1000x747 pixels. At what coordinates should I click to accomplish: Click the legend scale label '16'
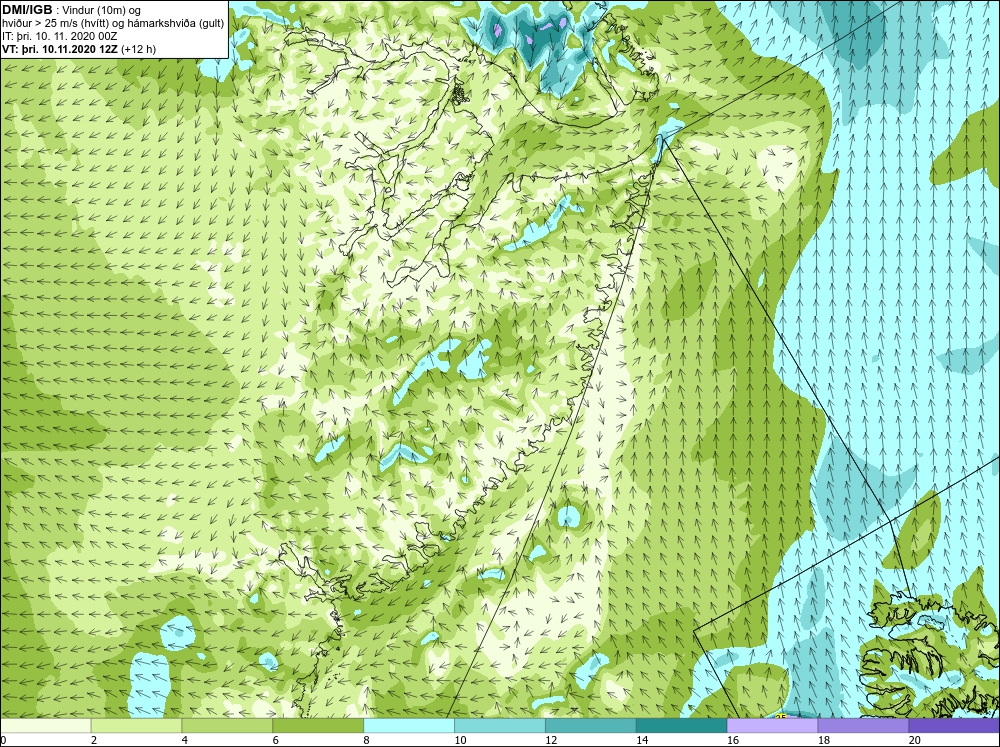point(733,740)
